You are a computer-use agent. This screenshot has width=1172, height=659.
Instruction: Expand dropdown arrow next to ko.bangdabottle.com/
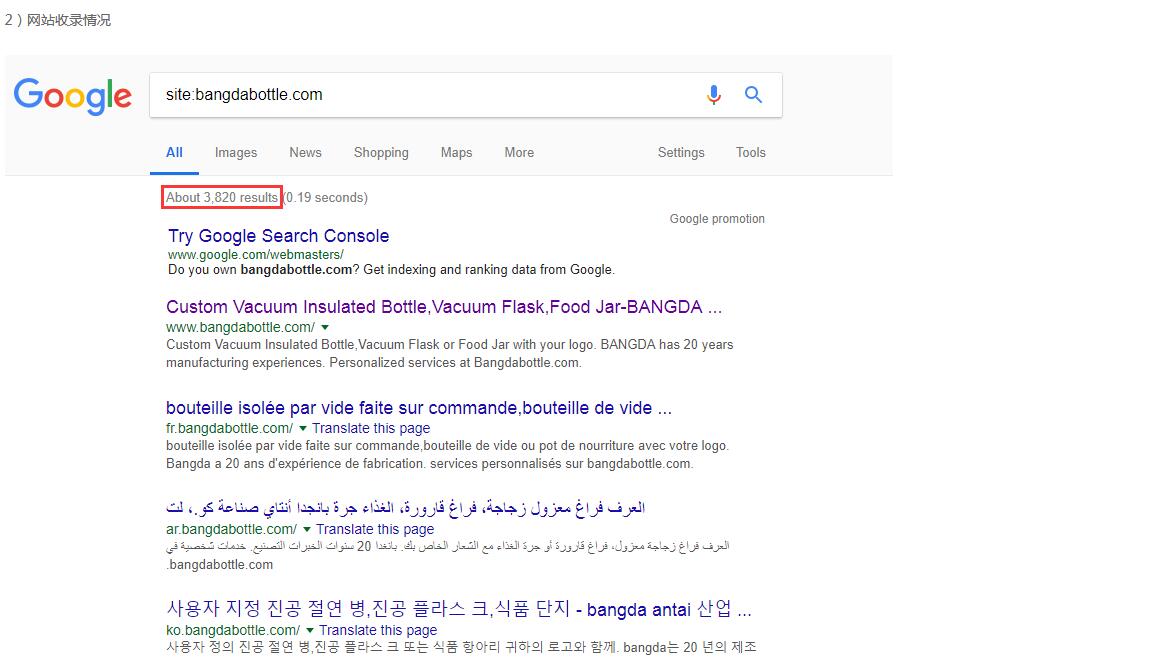click(x=309, y=631)
